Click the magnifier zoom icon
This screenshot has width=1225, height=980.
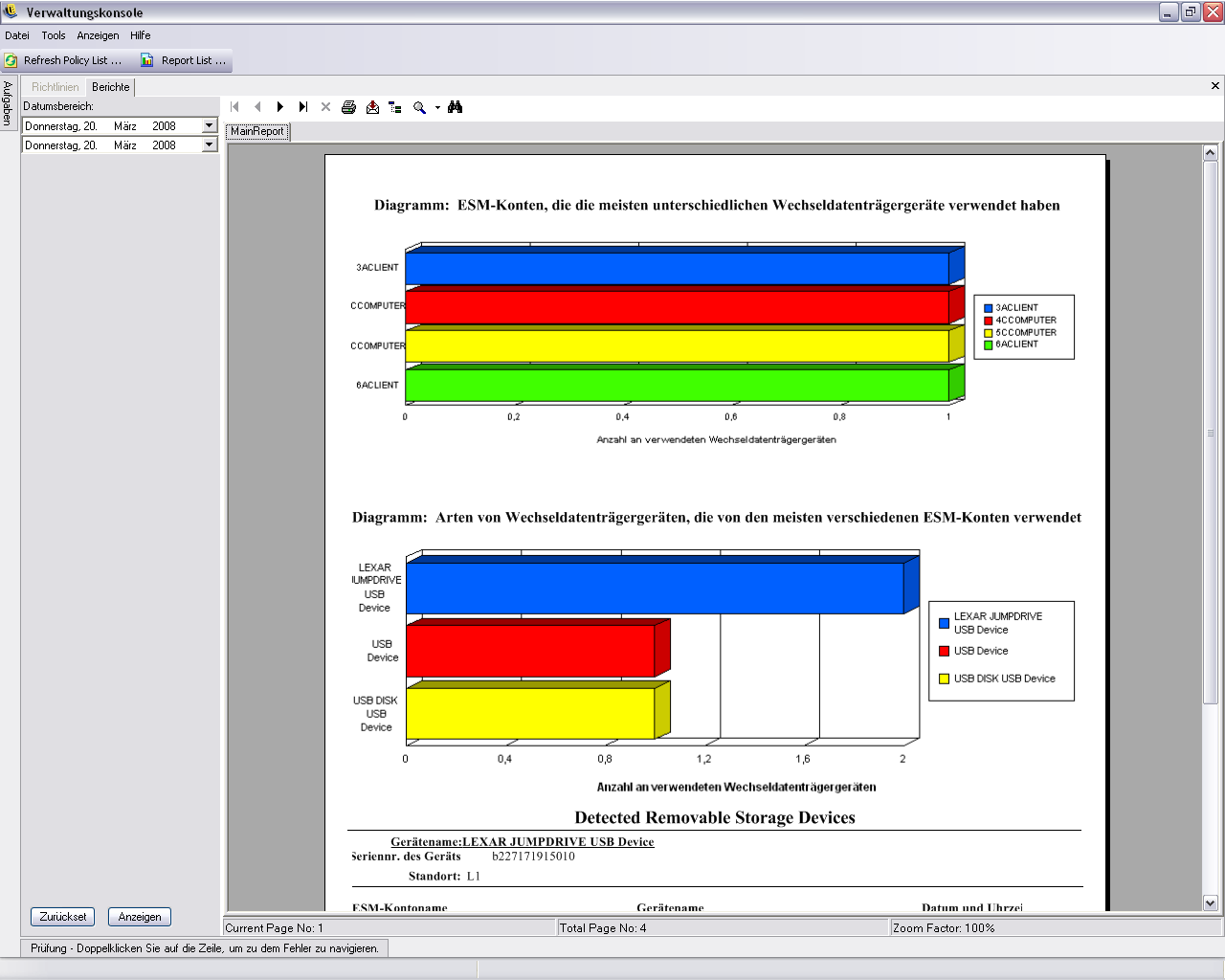click(x=419, y=107)
